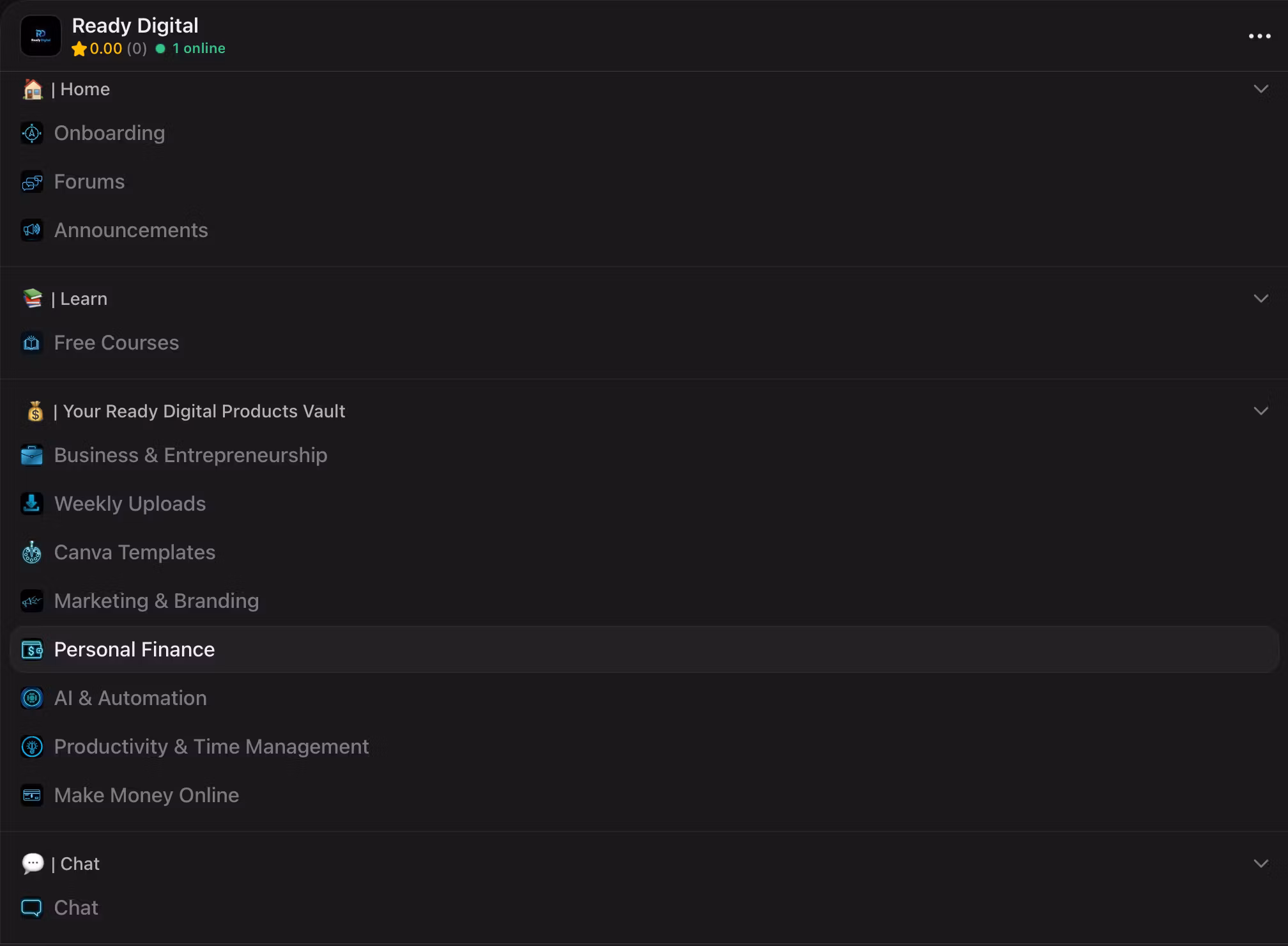Collapse the Your Ready Digital Products Vault chevron

coord(1261,411)
